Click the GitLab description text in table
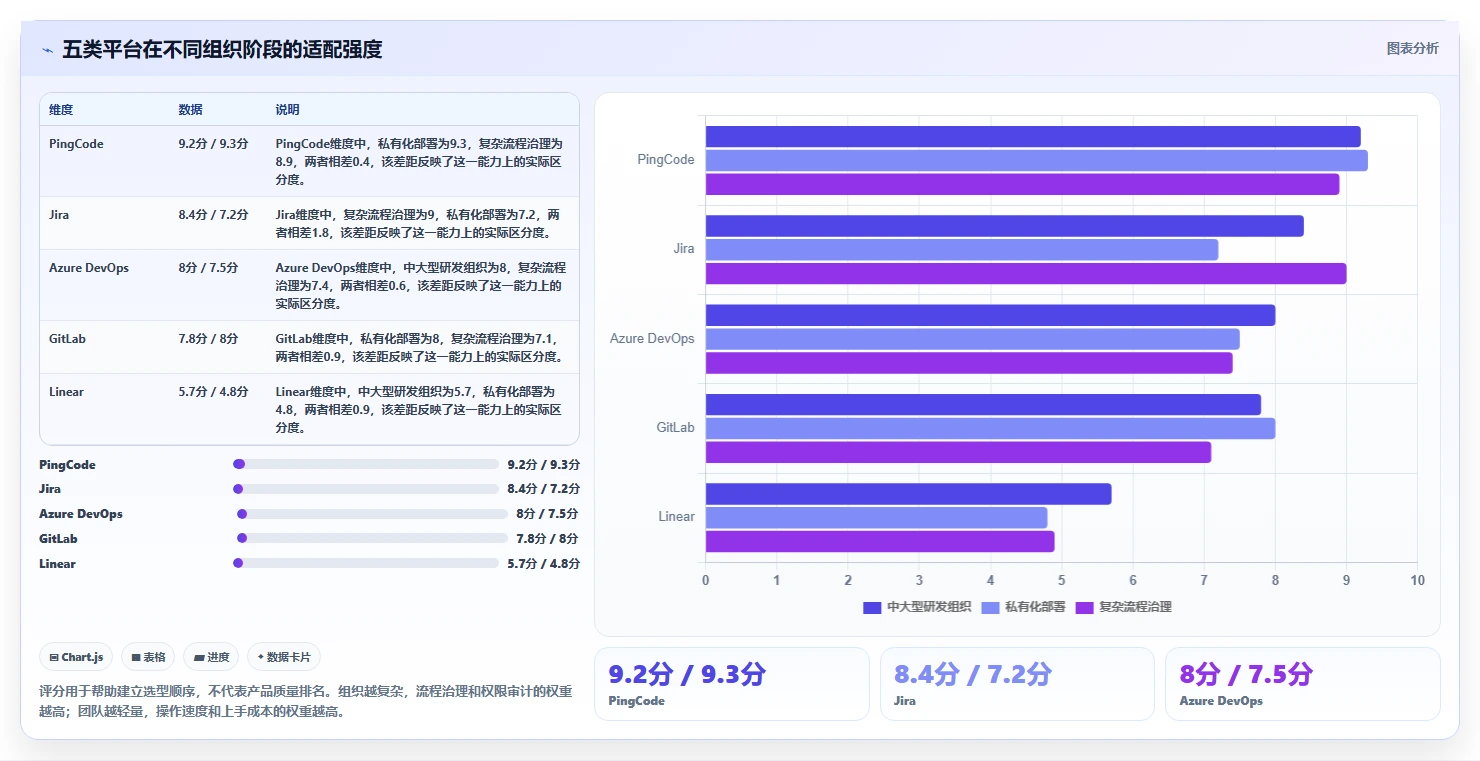Viewport: 1480px width, 761px height. click(419, 348)
